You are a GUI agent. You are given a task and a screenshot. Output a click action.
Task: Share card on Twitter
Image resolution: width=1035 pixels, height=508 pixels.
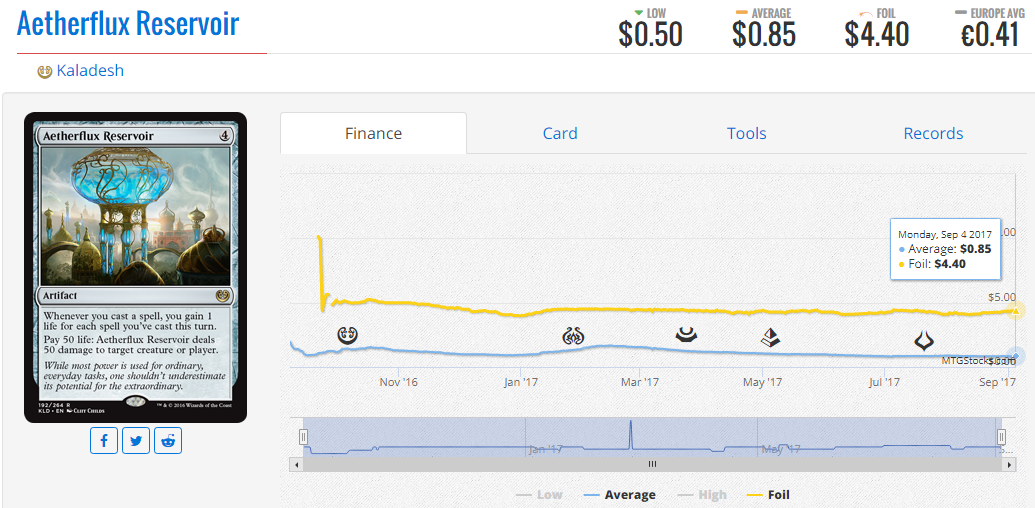[136, 441]
